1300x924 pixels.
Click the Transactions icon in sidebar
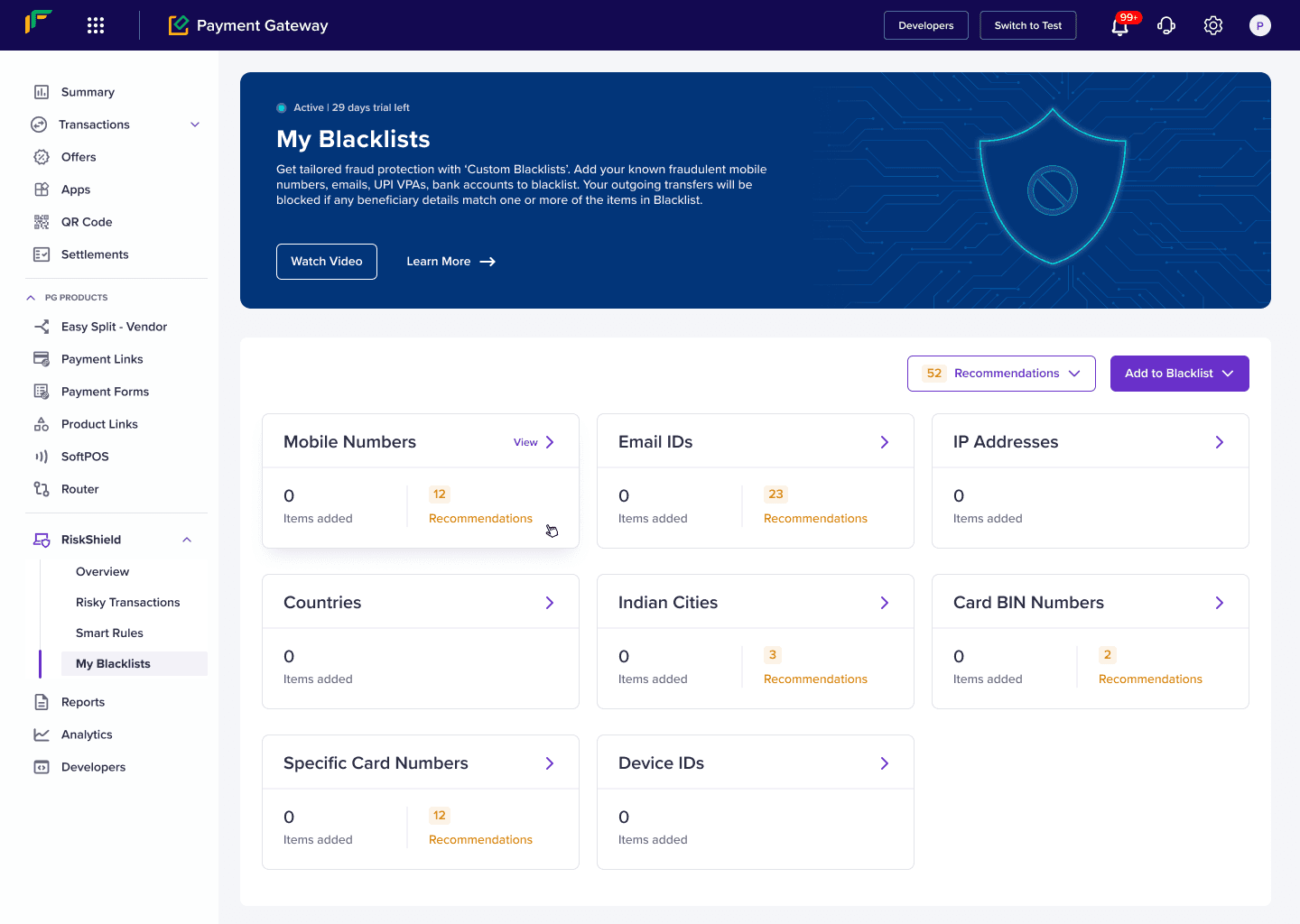tap(39, 125)
